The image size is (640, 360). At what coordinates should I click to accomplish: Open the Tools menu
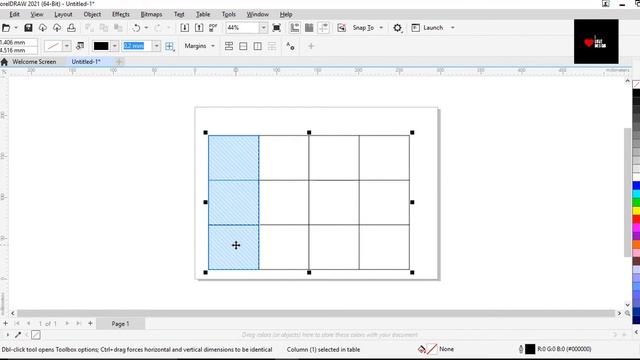(229, 14)
